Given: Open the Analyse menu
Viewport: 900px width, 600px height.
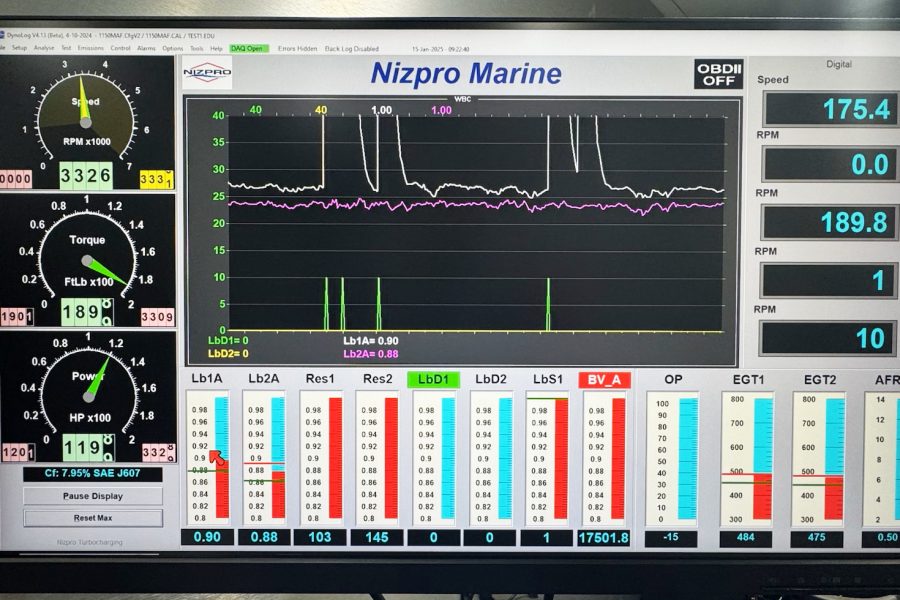Looking at the screenshot, I should coord(44,48).
